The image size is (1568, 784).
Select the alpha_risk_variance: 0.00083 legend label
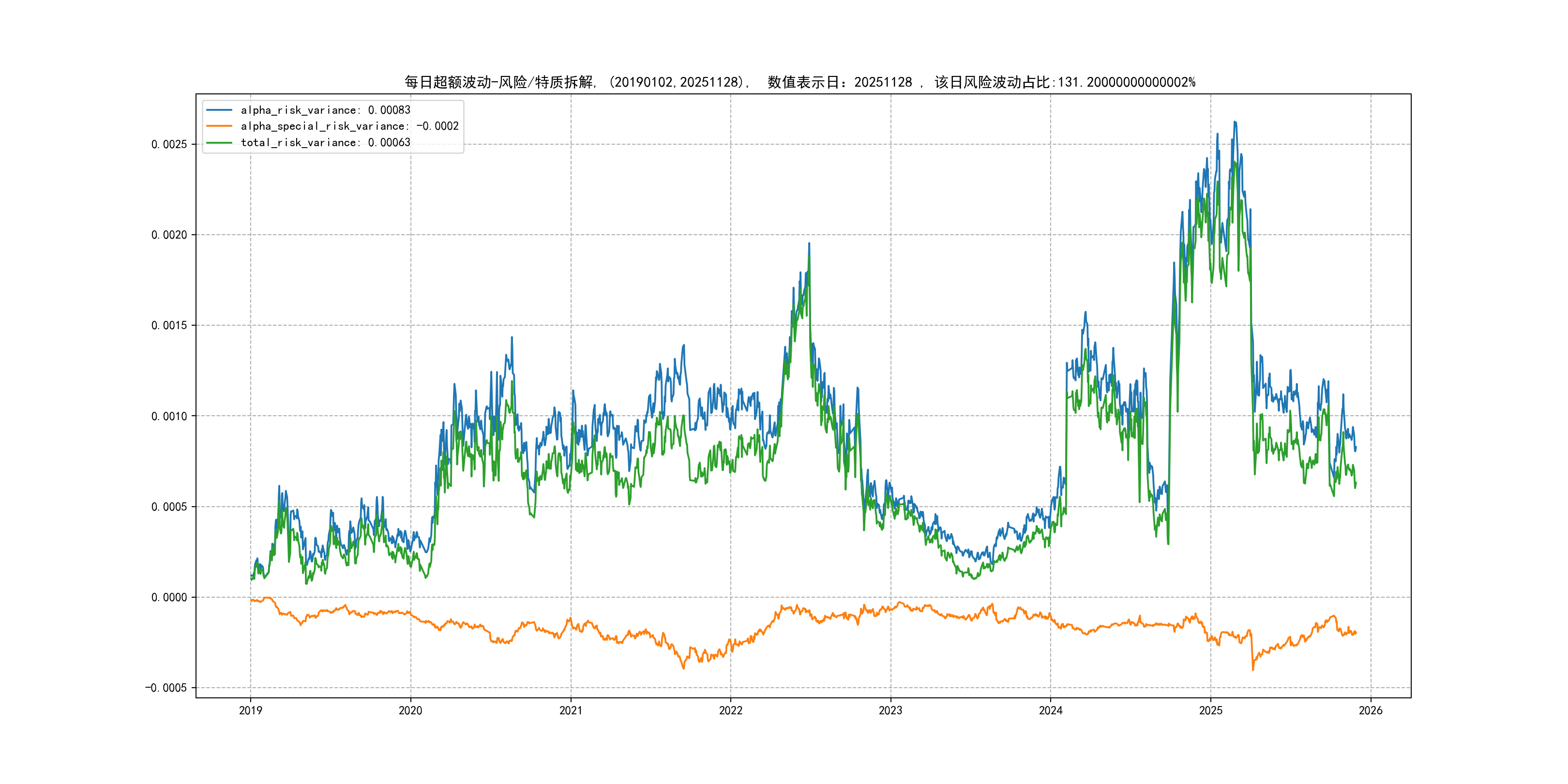tap(326, 110)
